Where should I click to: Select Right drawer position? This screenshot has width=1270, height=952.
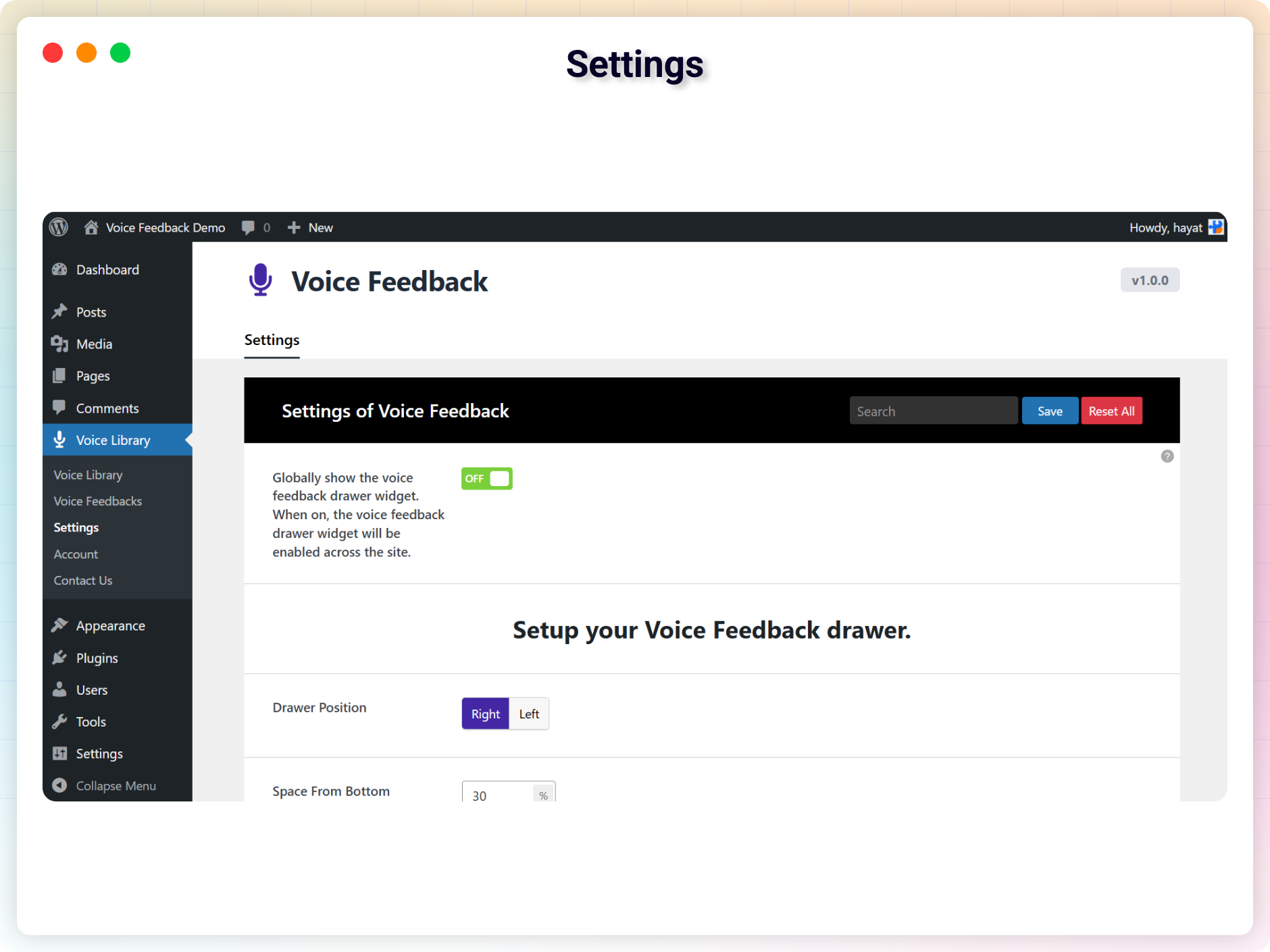tap(486, 714)
